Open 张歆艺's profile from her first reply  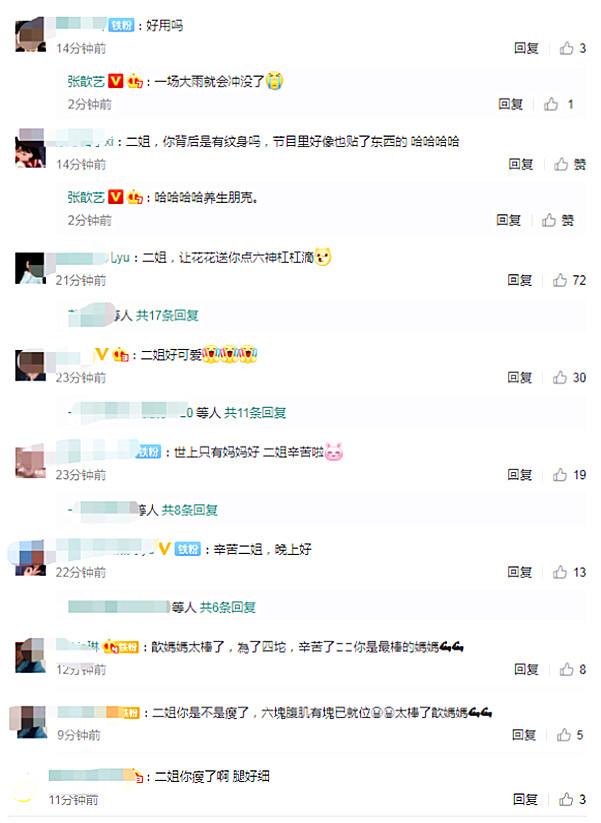point(86,81)
